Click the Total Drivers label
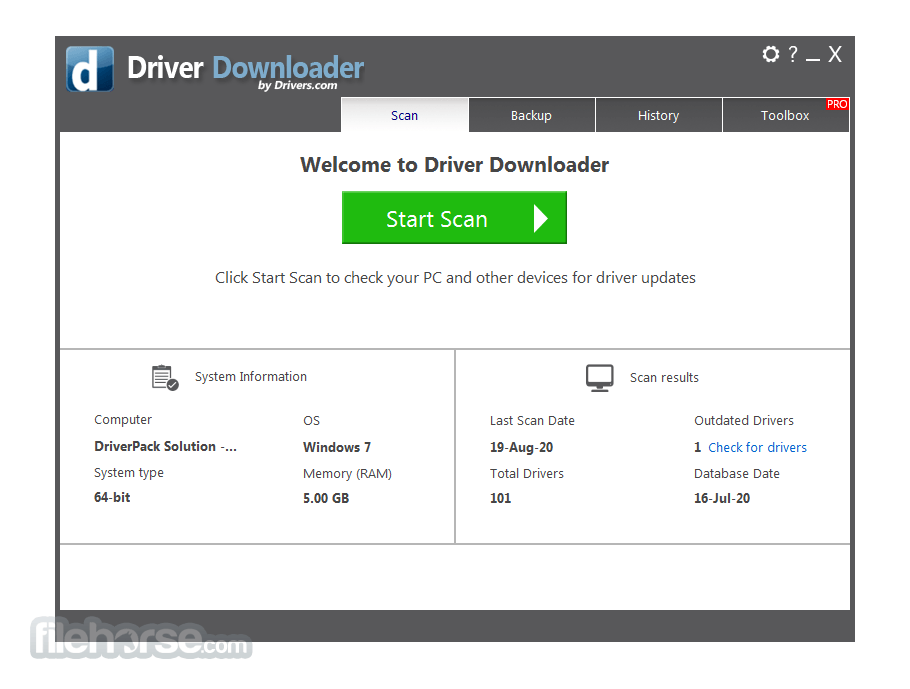Viewport: 910px width, 689px height. tap(526, 474)
